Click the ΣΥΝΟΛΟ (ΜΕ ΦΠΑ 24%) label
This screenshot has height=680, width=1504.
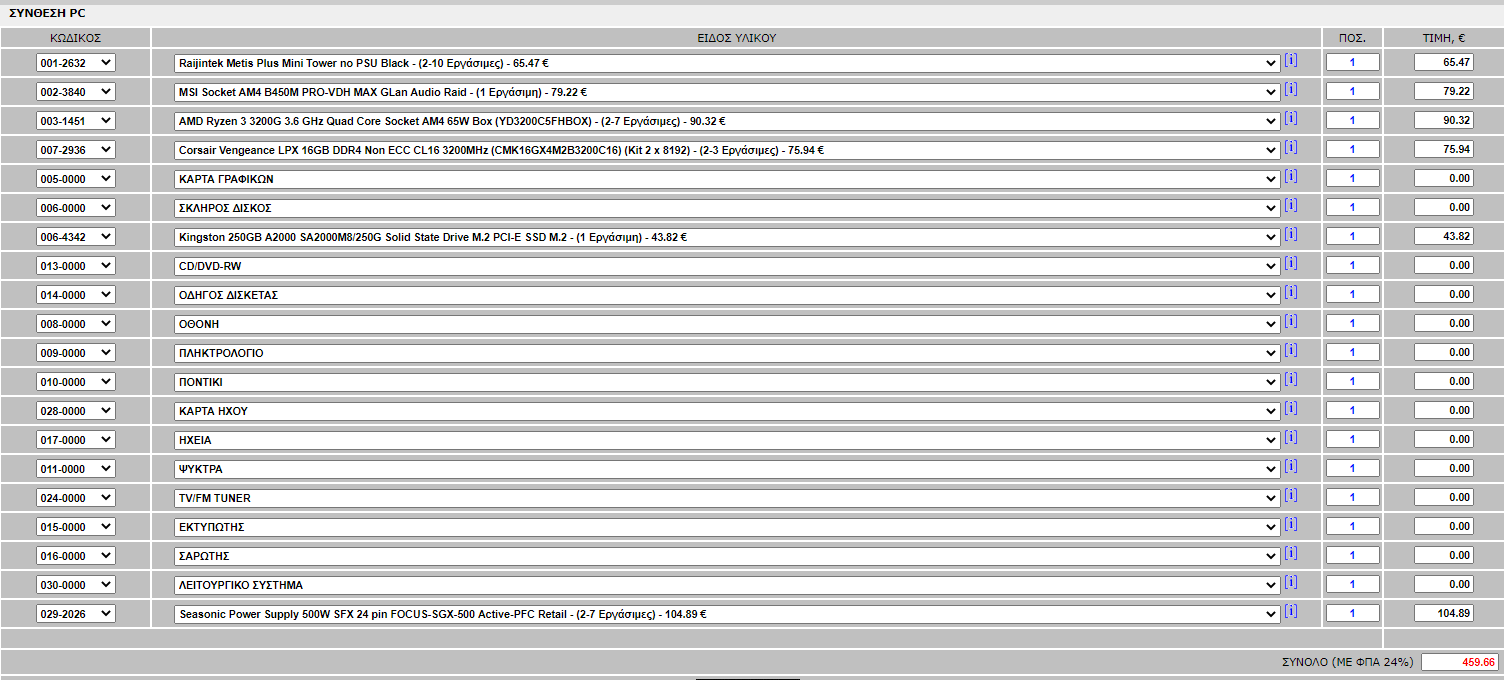tap(1347, 662)
